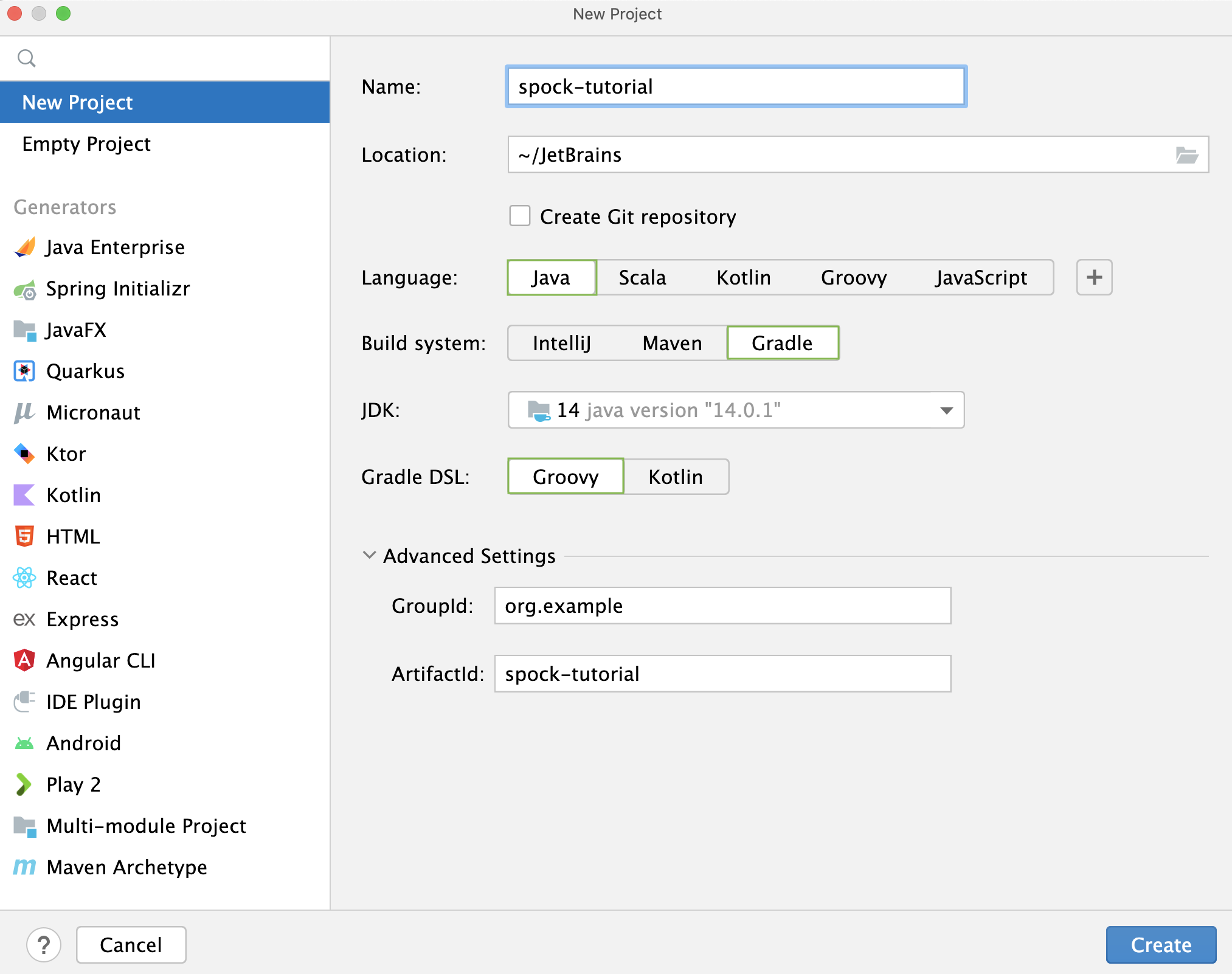
Task: Click the GroupId text field
Action: (722, 606)
